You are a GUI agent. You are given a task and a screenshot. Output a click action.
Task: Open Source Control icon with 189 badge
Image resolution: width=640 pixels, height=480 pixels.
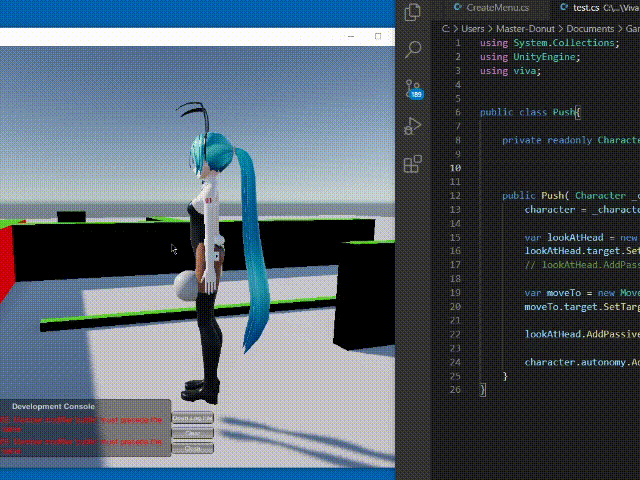414,89
